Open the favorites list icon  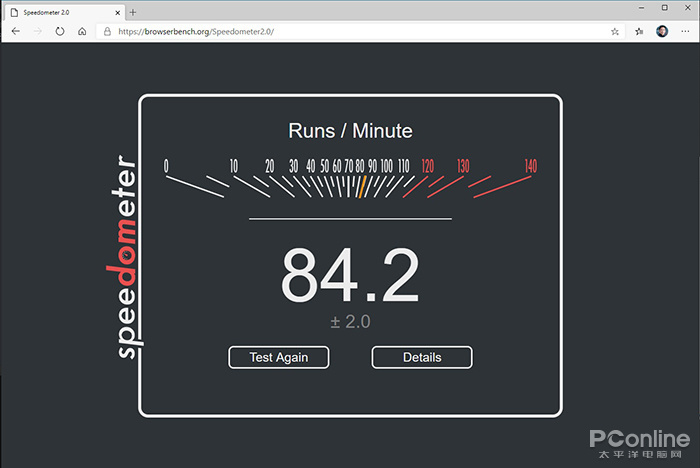coord(639,31)
